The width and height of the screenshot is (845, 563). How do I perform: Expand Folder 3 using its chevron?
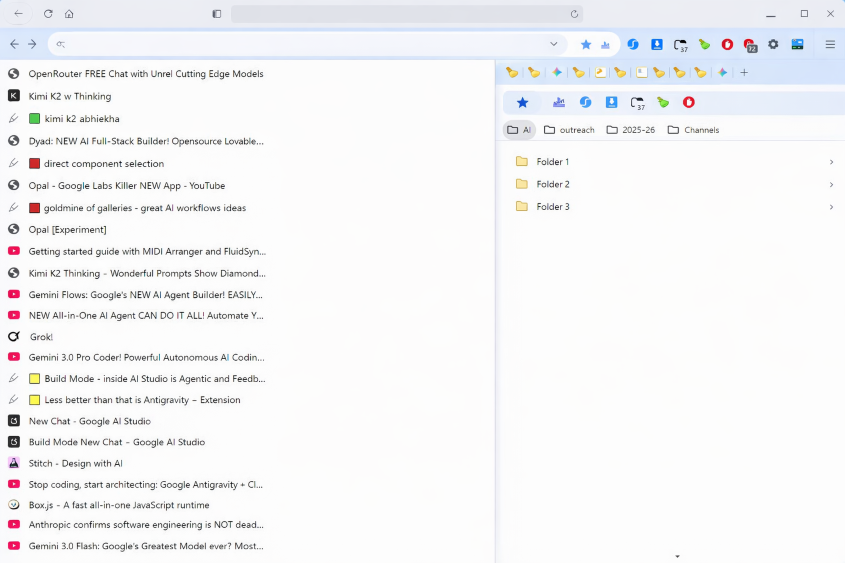(x=831, y=207)
